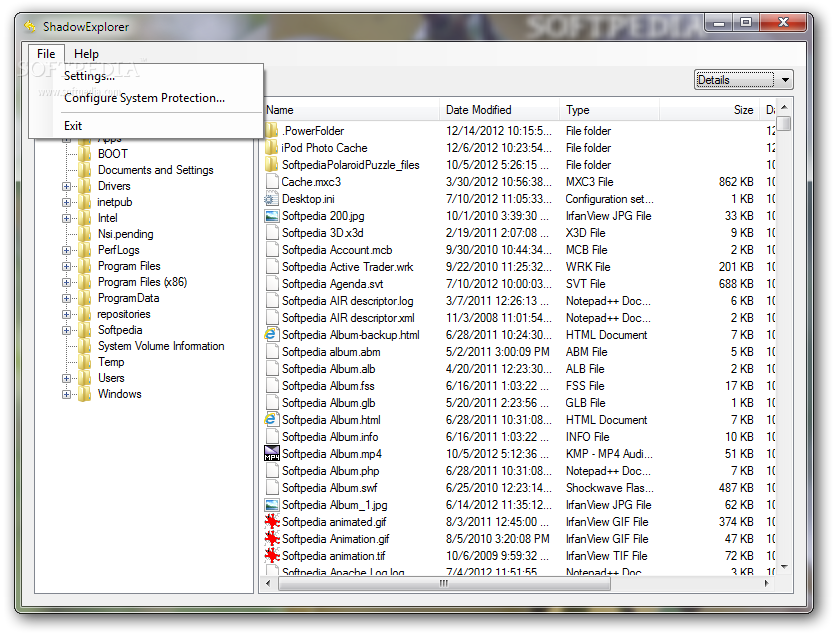
Task: Click the Softpedia 3D.x3d file icon
Action: 272,232
